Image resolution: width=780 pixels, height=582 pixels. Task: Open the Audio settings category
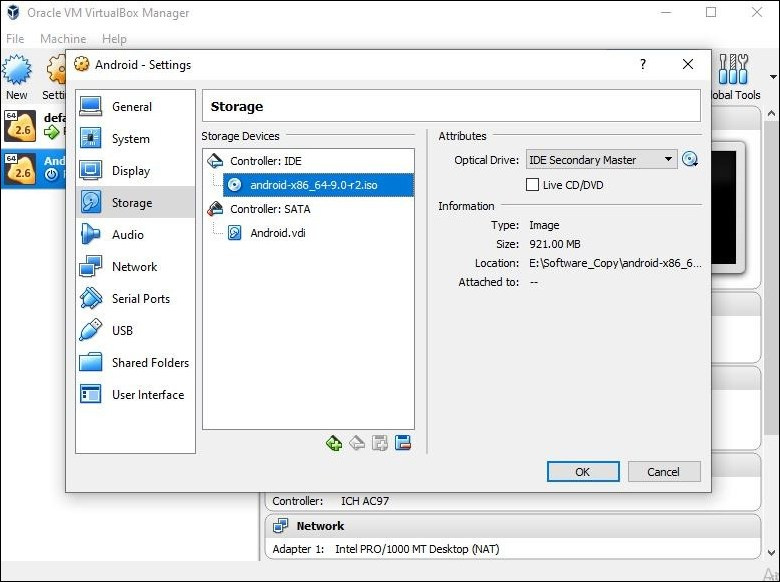(x=135, y=234)
